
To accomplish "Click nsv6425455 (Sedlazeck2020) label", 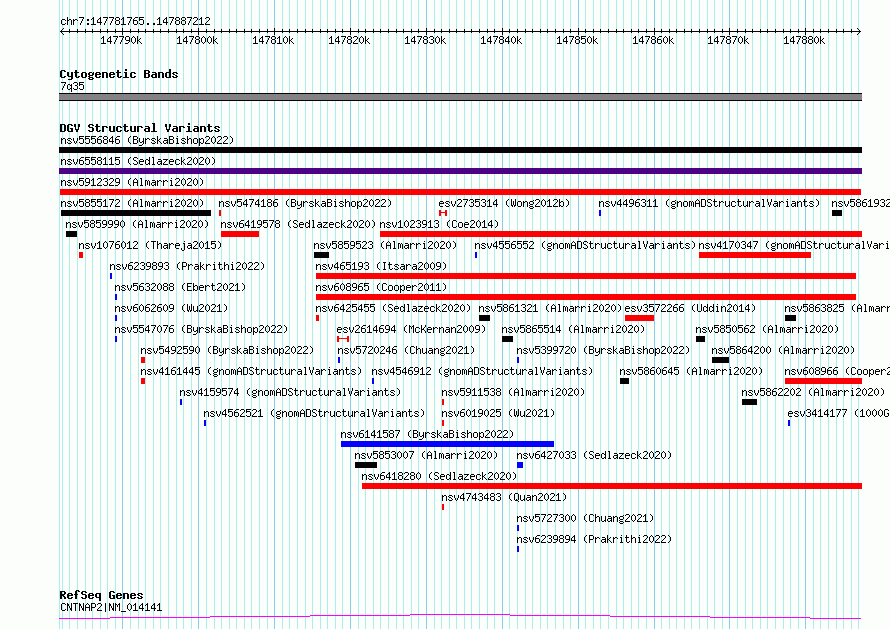I will coord(393,308).
